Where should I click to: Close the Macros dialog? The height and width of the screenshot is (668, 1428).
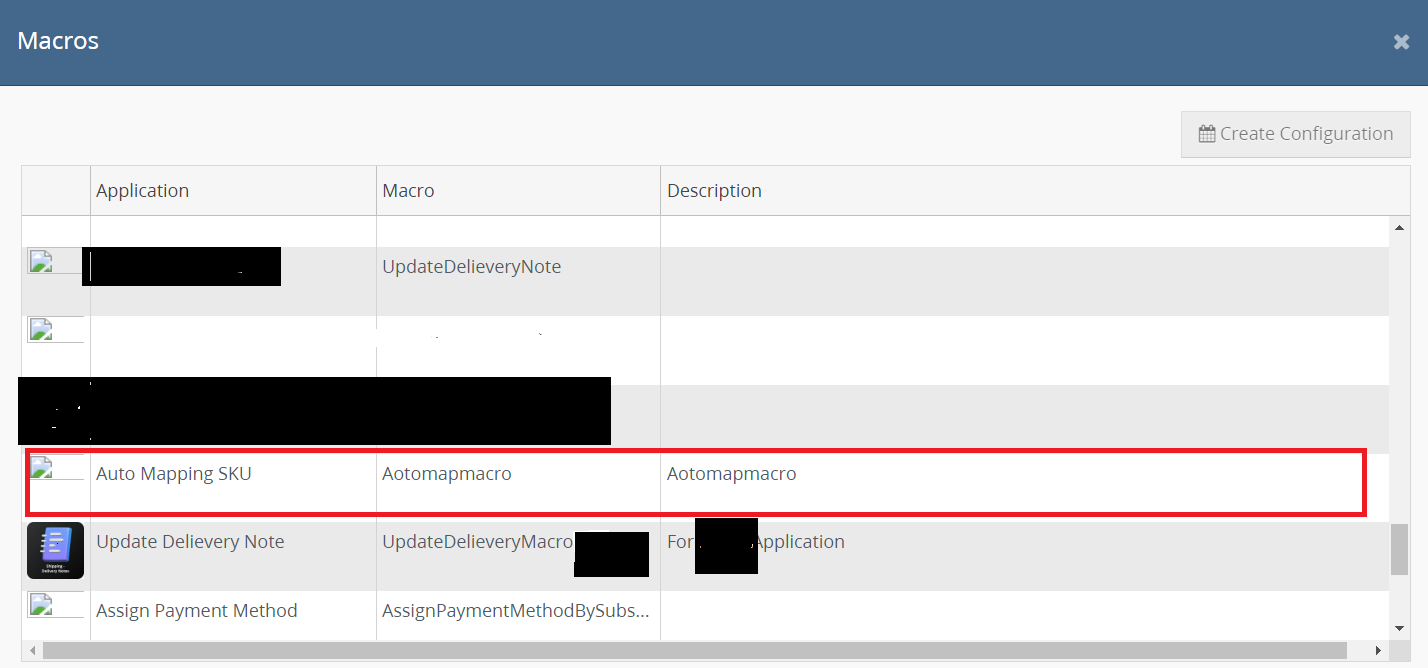[x=1401, y=42]
